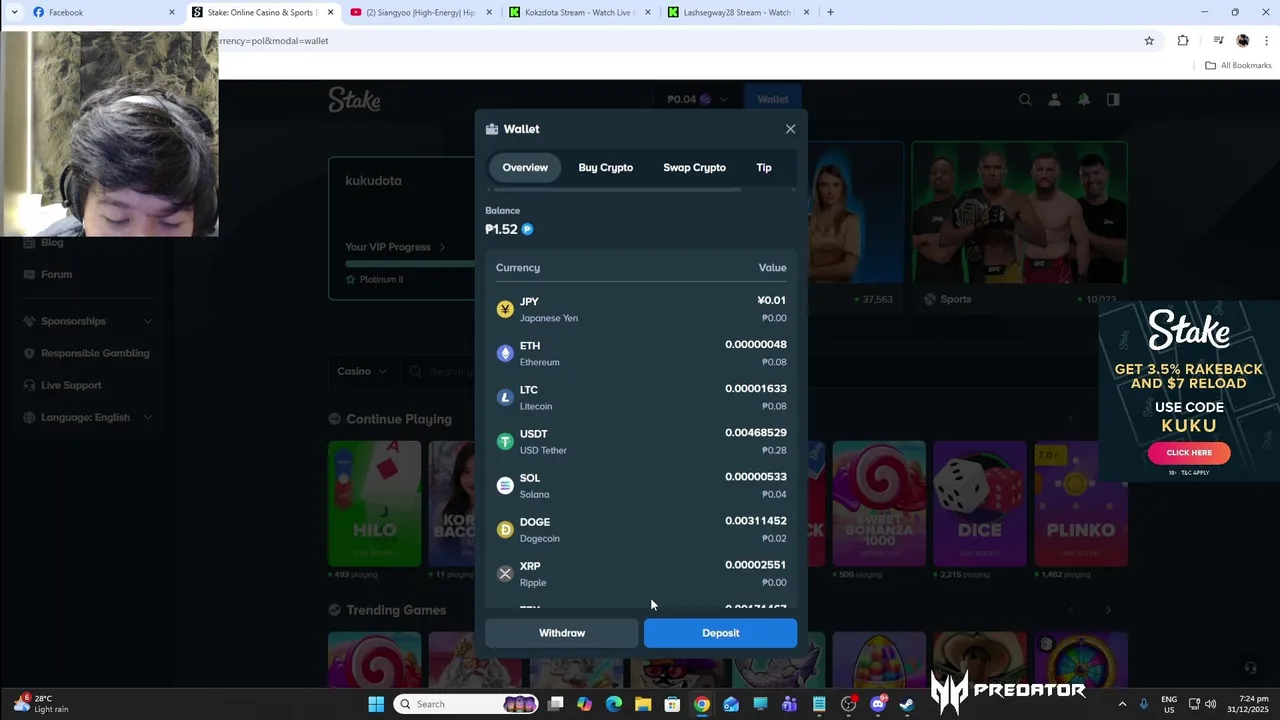This screenshot has height=720, width=1280.
Task: Open a new browser tab
Action: coord(830,12)
